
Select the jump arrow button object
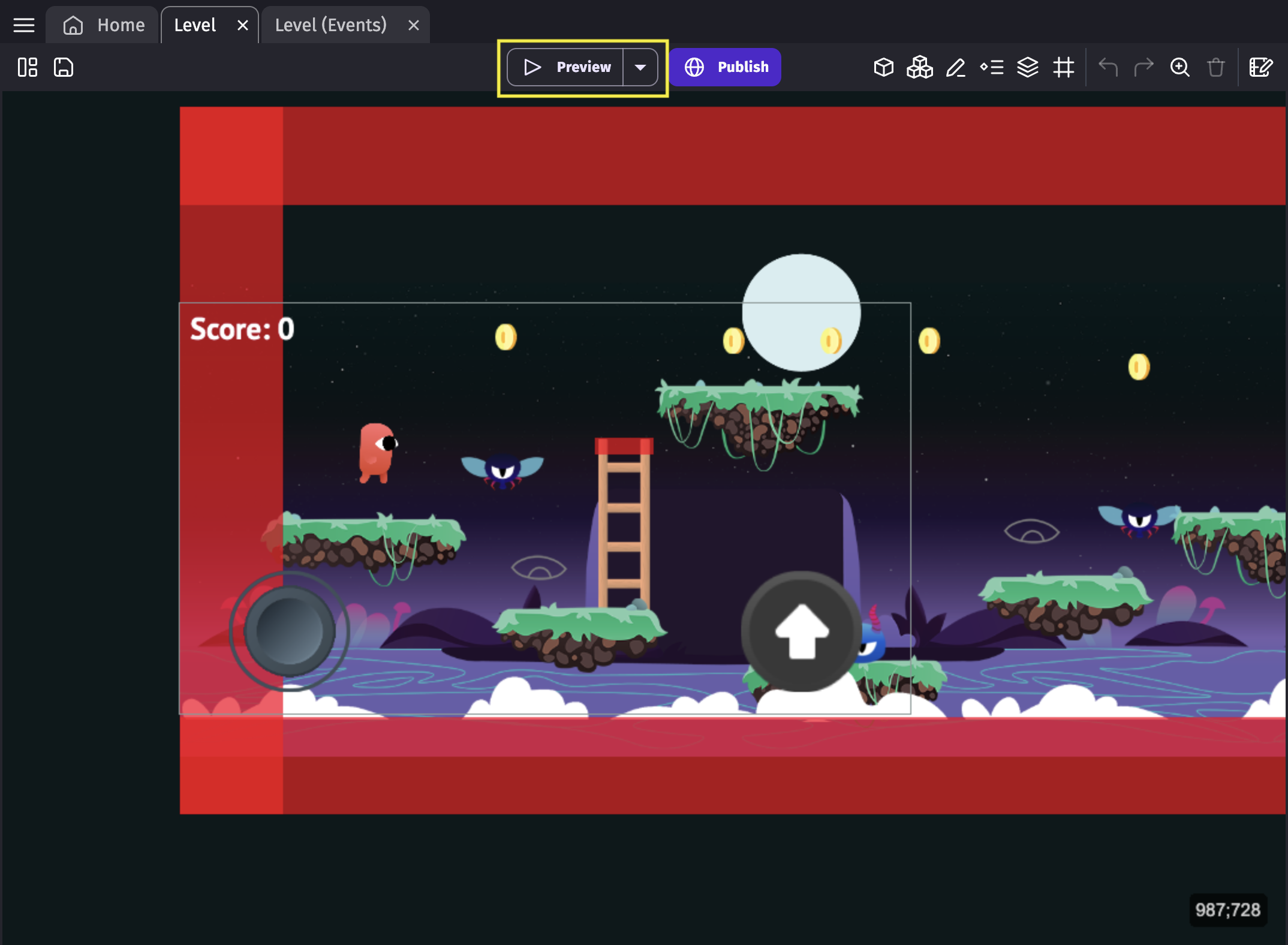[801, 631]
